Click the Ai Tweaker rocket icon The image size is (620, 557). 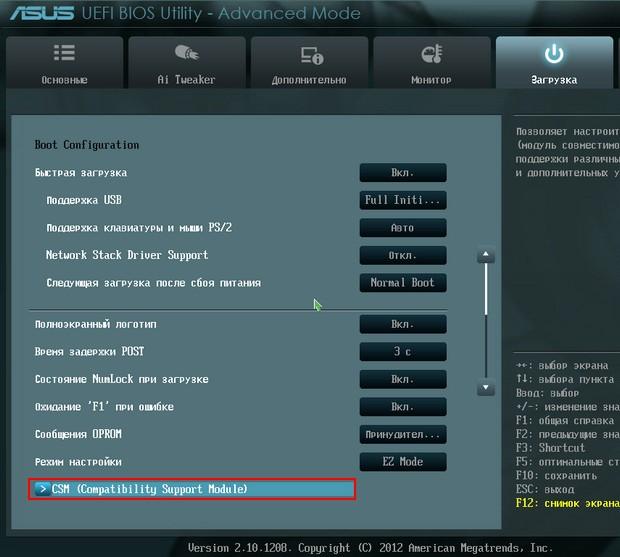pyautogui.click(x=186, y=53)
